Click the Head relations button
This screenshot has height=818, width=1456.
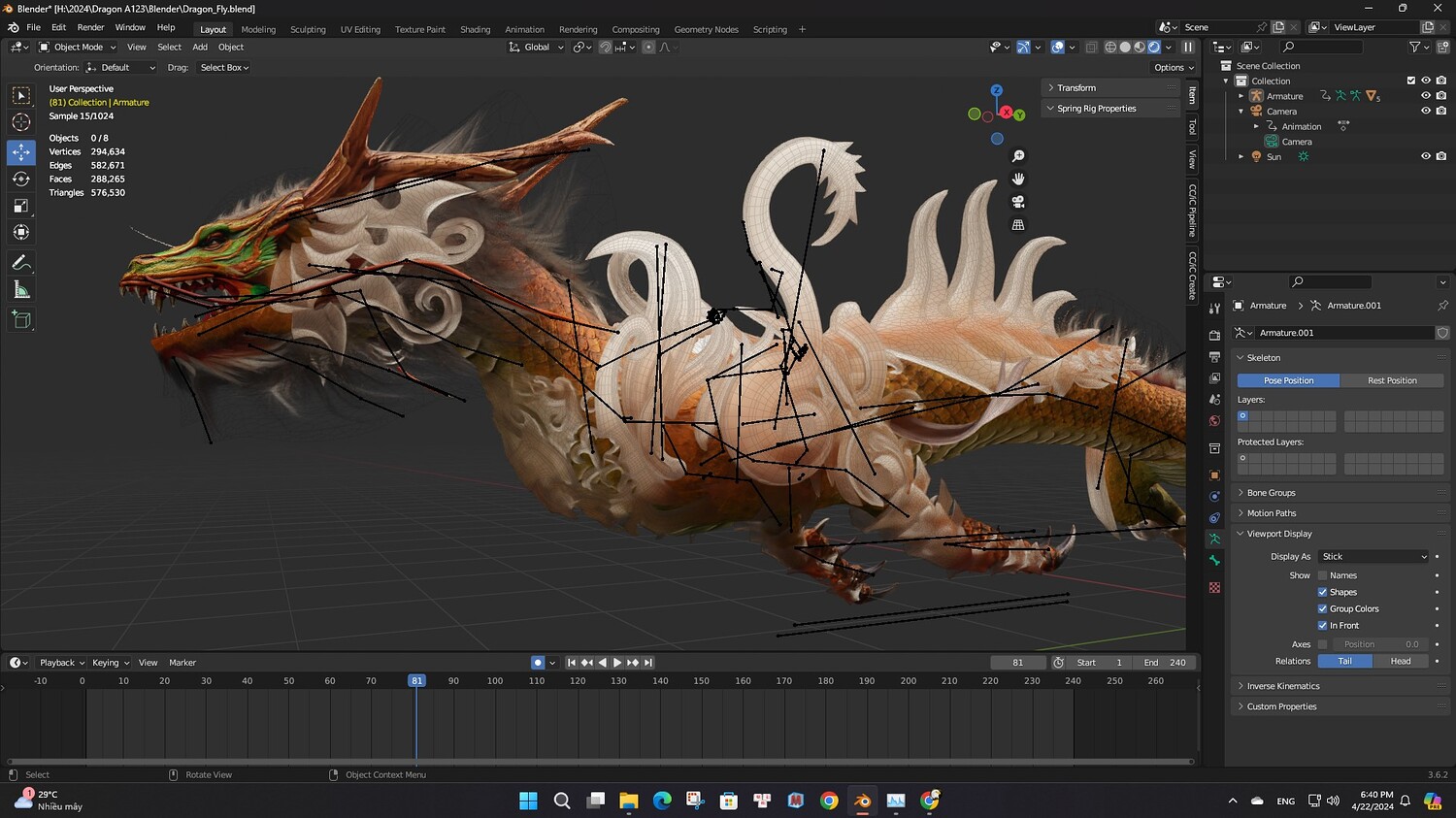click(x=1401, y=661)
